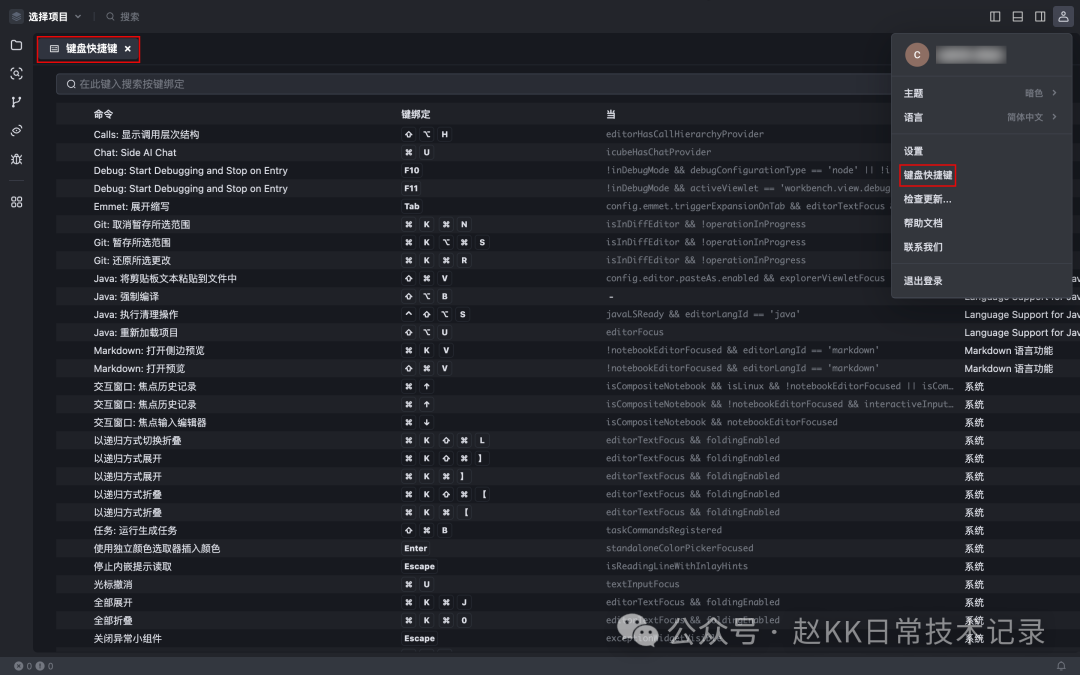Close the 键盘快捷键 tab

click(128, 49)
